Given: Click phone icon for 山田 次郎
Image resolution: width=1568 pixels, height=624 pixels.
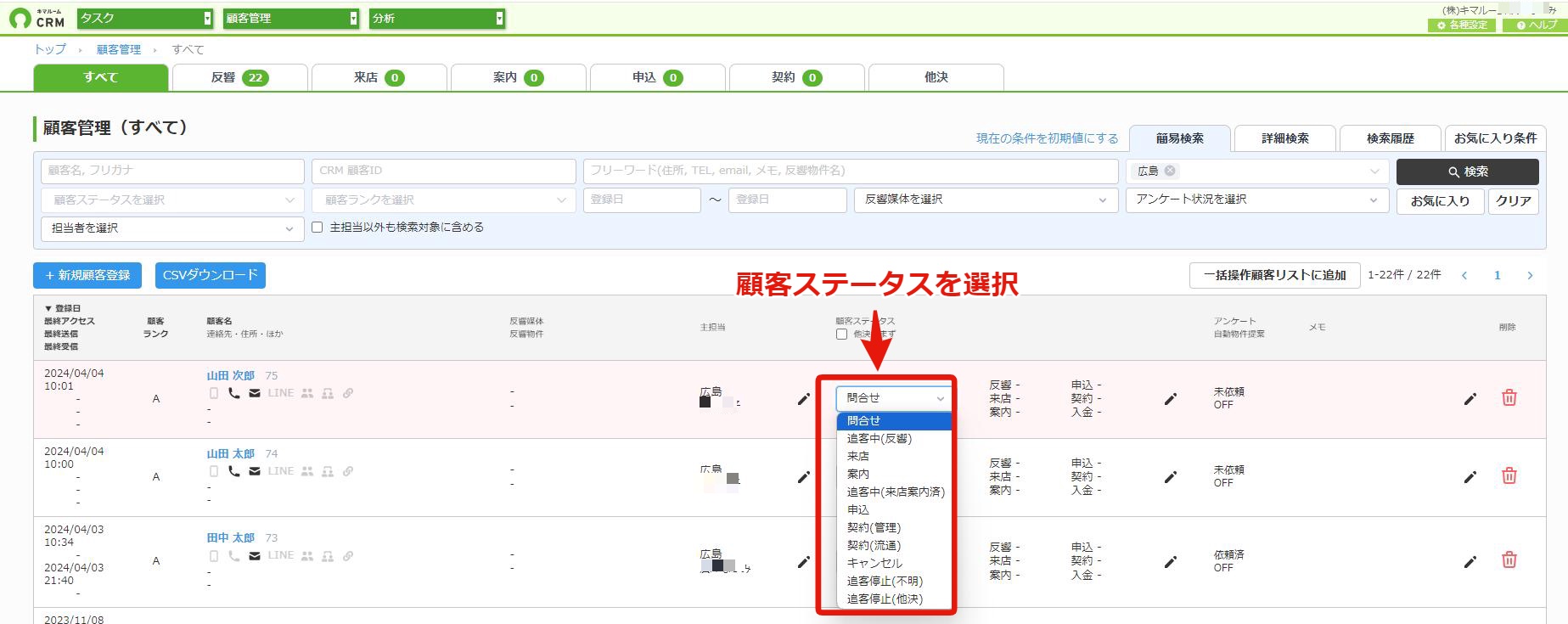Looking at the screenshot, I should tap(234, 393).
